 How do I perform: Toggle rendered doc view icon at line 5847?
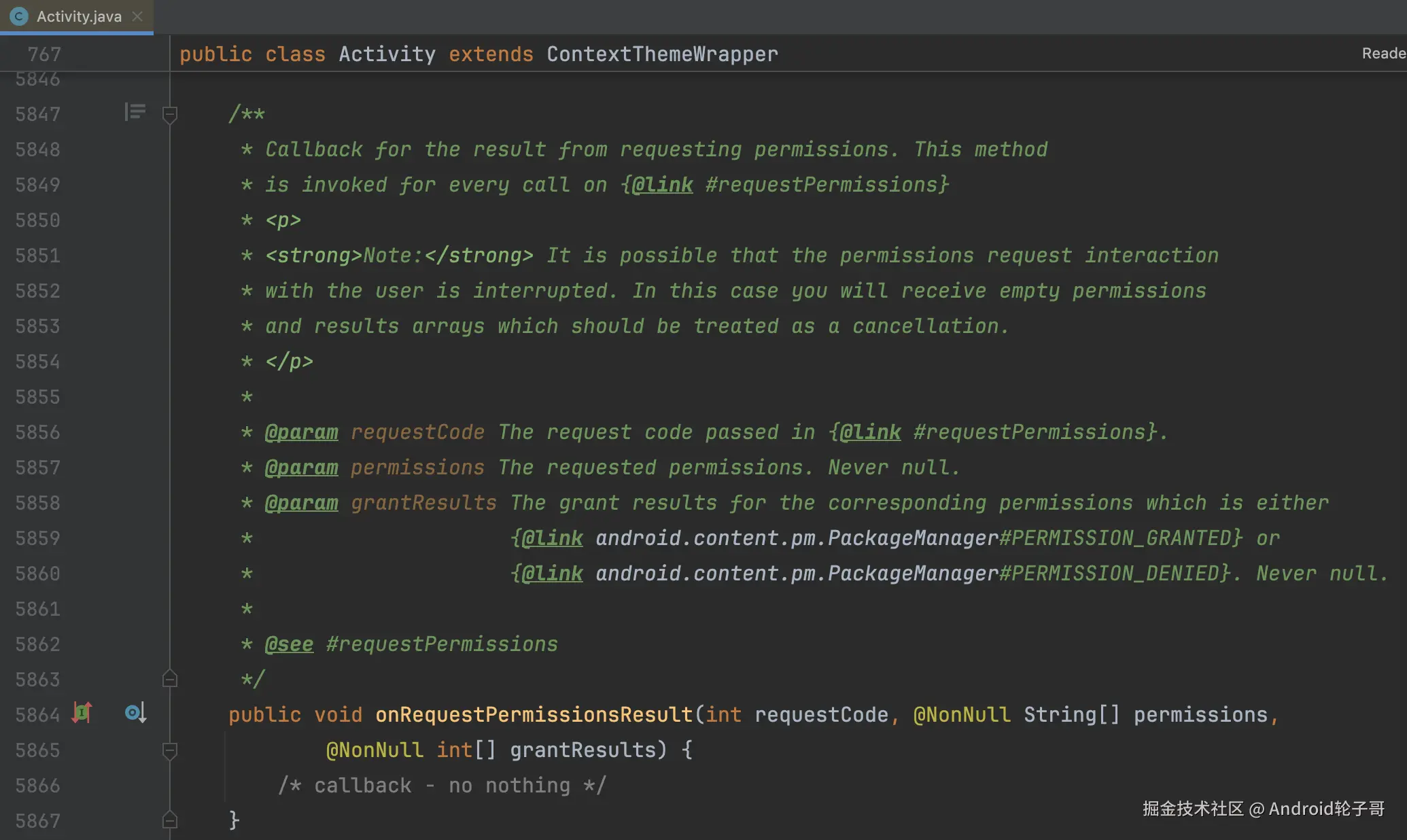click(x=135, y=111)
